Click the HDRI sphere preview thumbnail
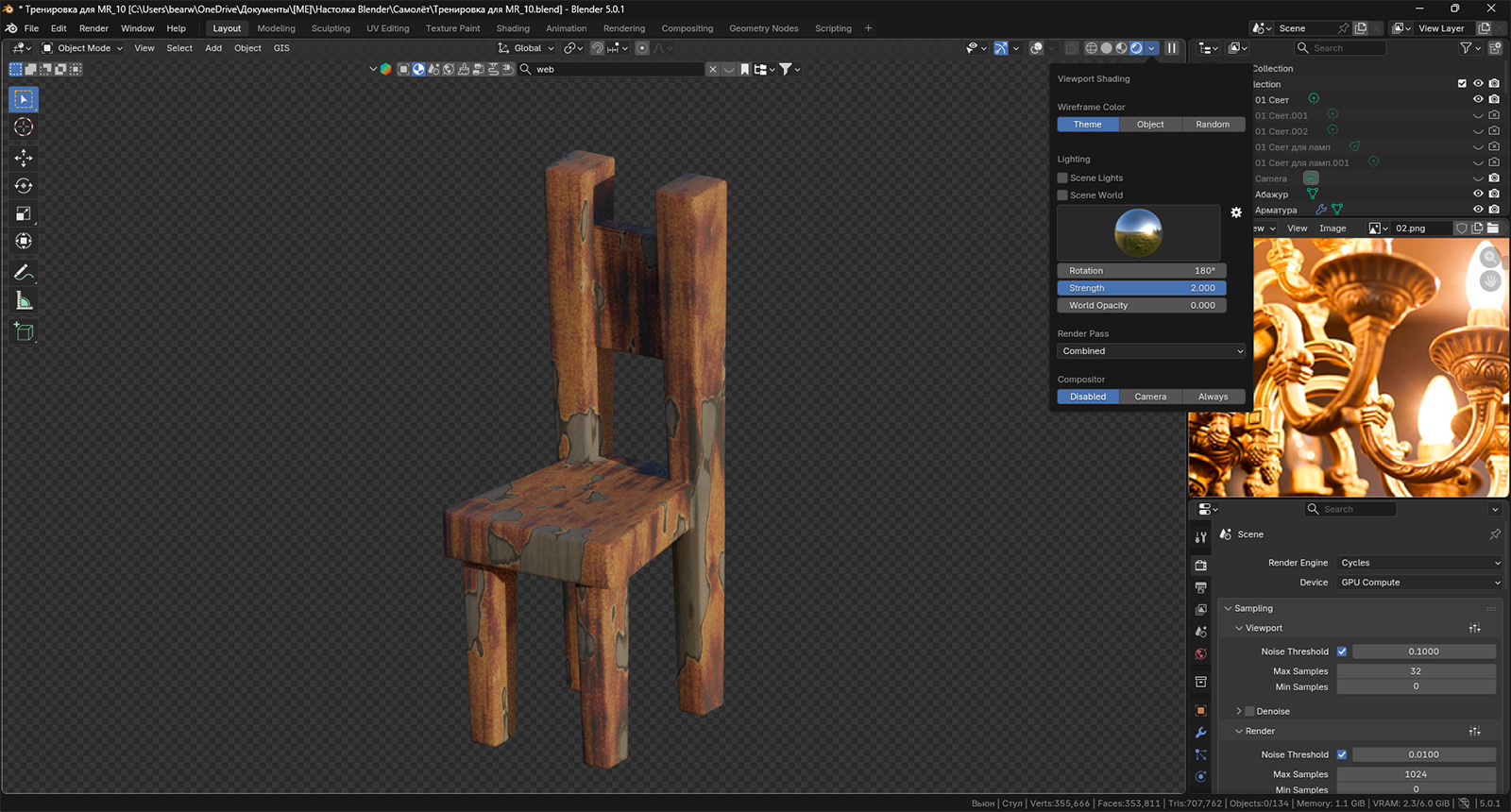Image resolution: width=1511 pixels, height=812 pixels. point(1138,232)
